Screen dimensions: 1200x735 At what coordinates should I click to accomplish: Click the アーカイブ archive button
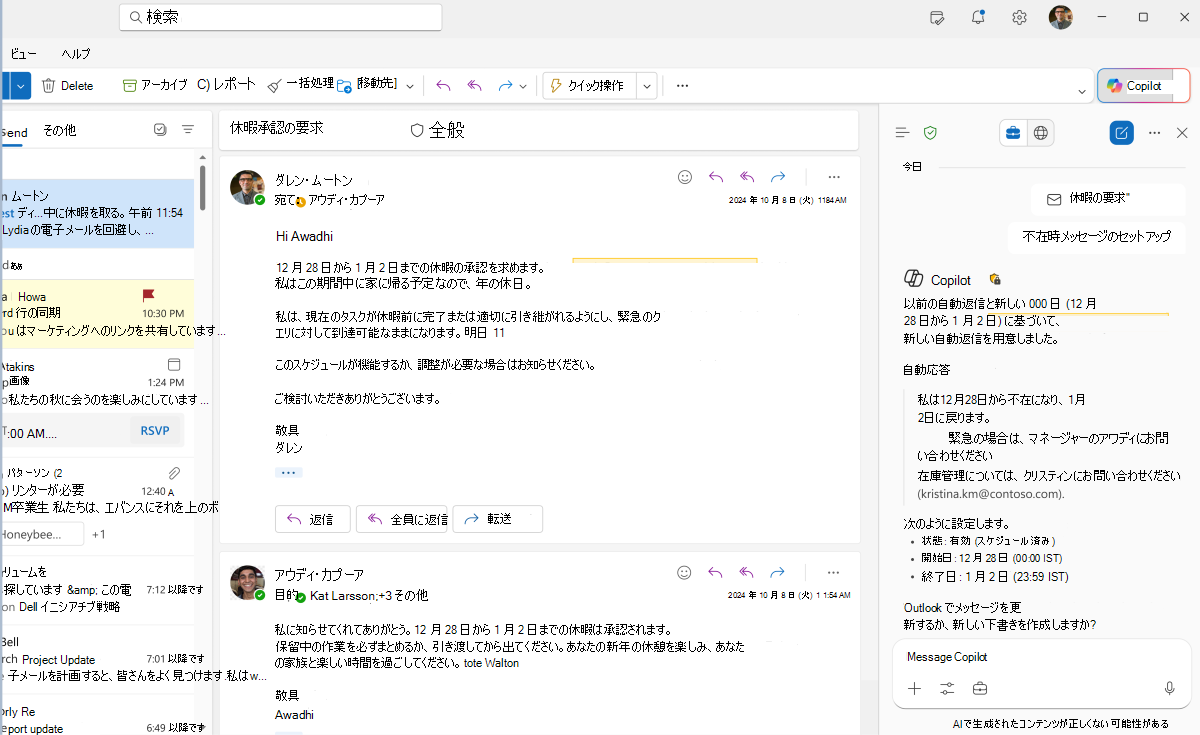[155, 86]
